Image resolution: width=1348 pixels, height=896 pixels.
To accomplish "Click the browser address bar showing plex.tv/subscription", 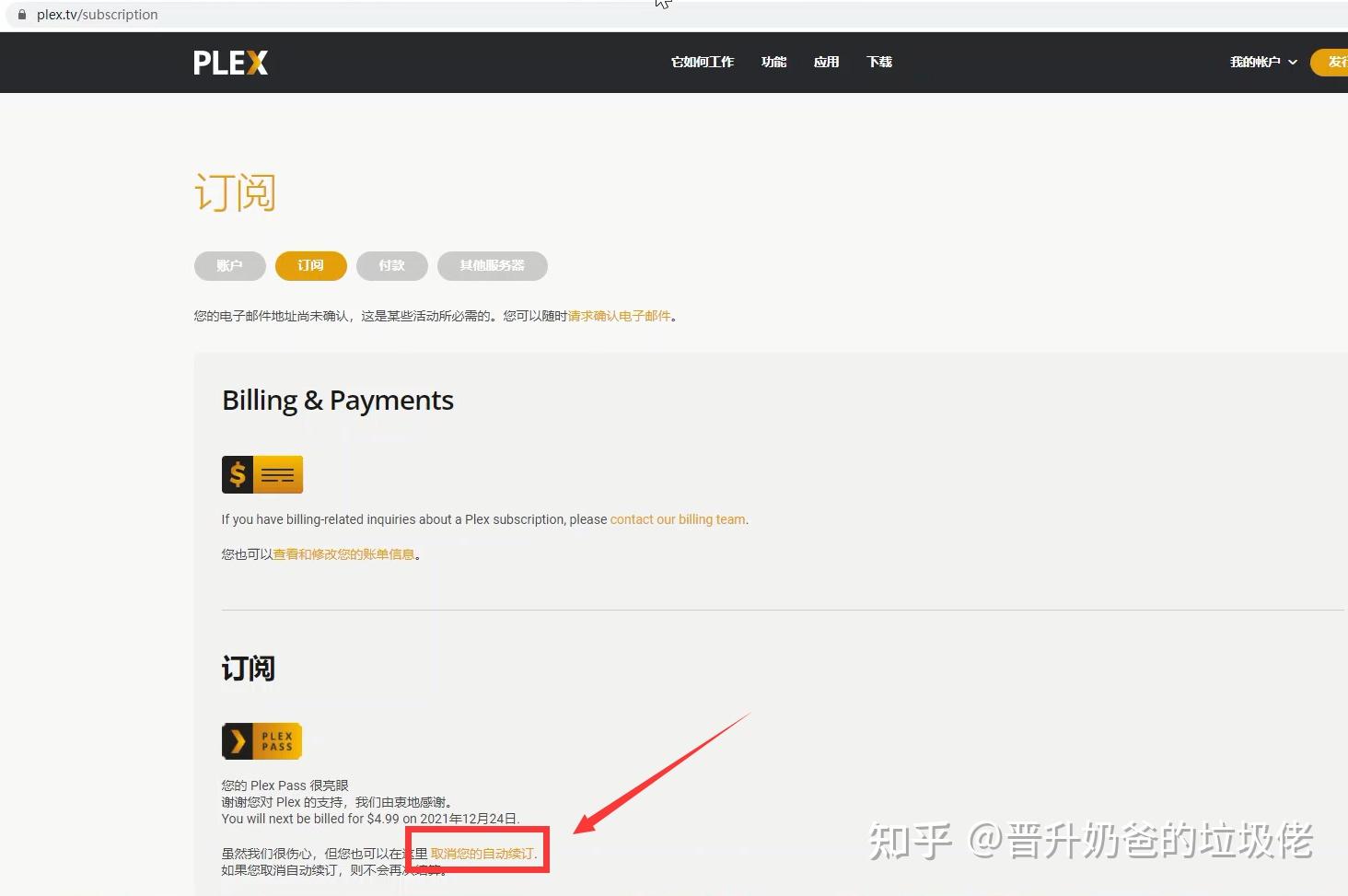I will [x=97, y=14].
